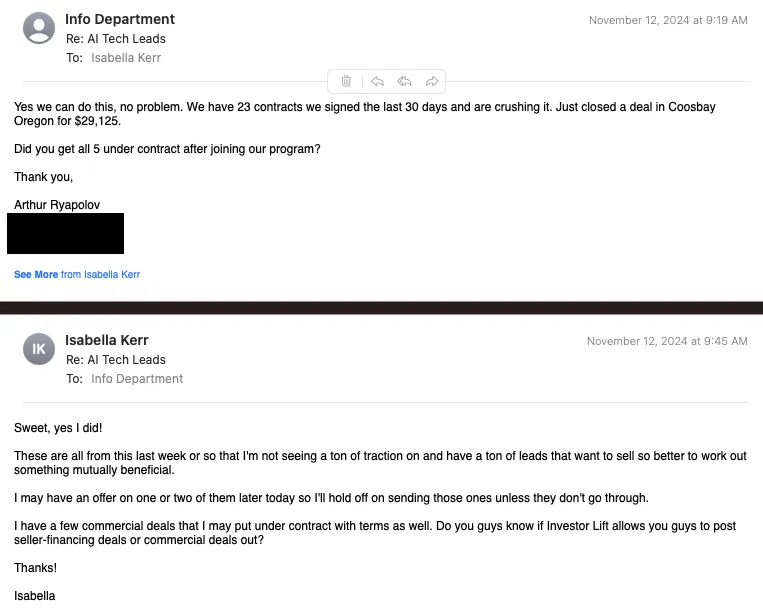The height and width of the screenshot is (612, 763).
Task: Click Isabella Kerr sender name
Action: click(107, 340)
